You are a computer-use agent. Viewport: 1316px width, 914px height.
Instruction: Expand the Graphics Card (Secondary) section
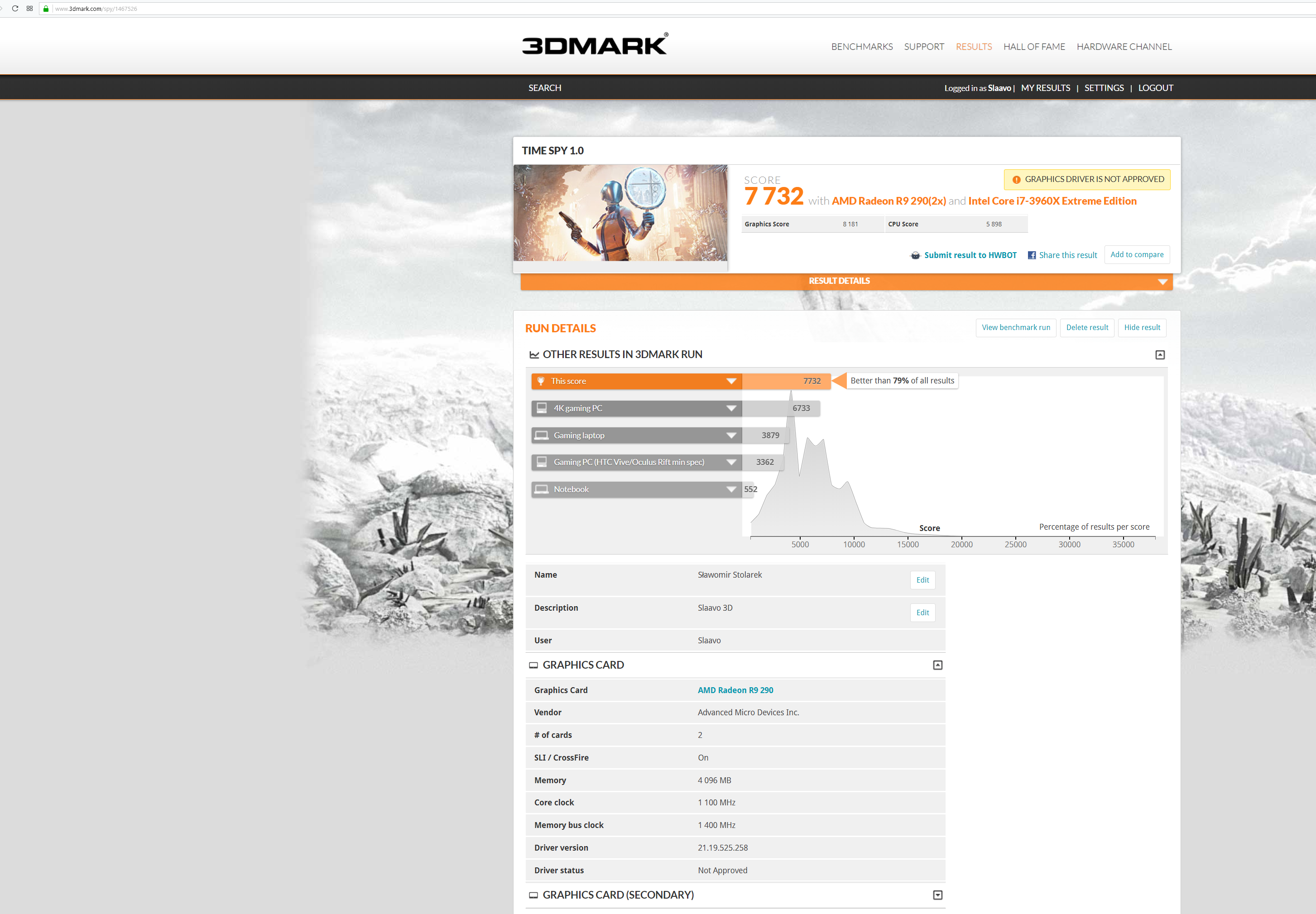(938, 895)
